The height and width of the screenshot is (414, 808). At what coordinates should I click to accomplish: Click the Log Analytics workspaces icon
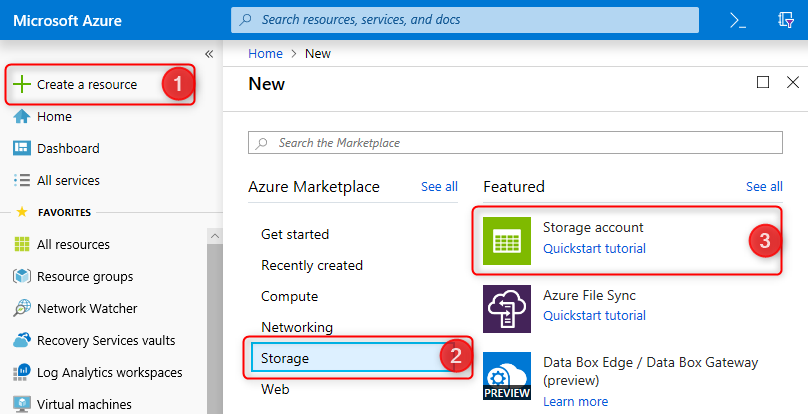[x=21, y=372]
